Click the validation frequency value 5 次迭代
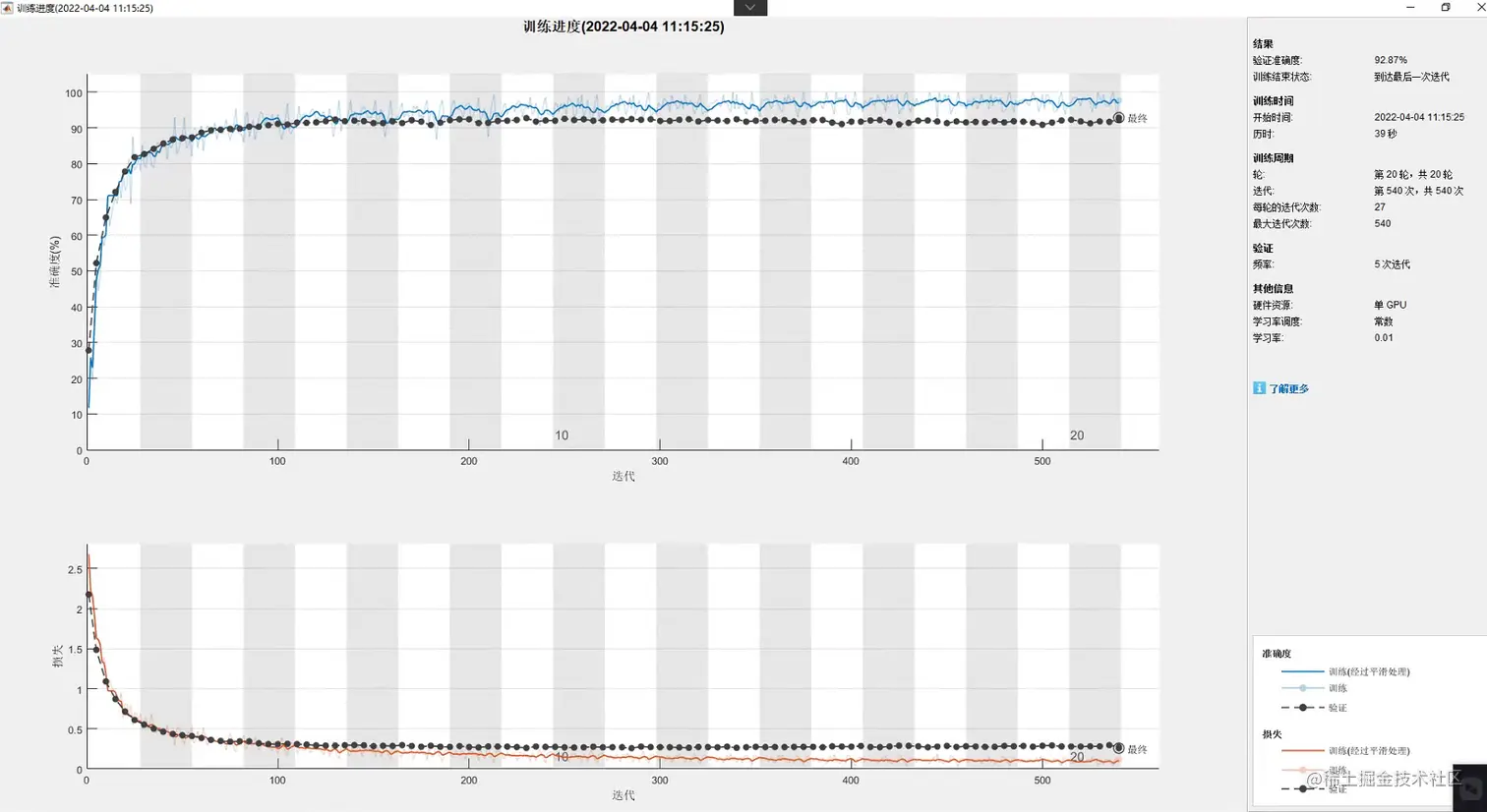Viewport: 1487px width, 812px height. click(1392, 264)
